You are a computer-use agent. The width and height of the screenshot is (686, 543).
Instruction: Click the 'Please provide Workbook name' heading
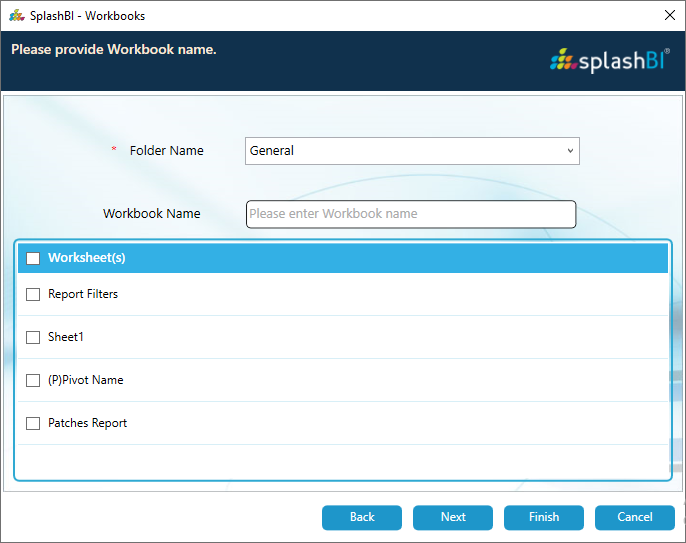pos(114,49)
